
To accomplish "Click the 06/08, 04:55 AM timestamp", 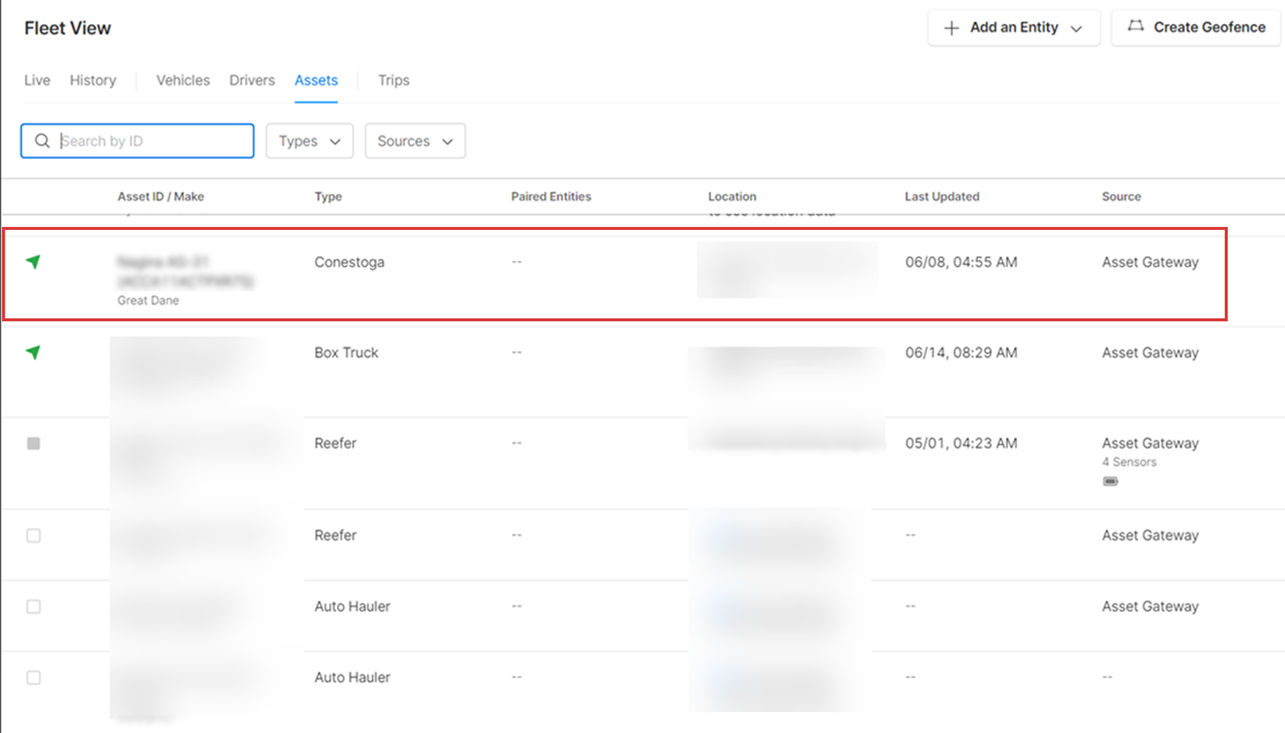I will point(961,262).
